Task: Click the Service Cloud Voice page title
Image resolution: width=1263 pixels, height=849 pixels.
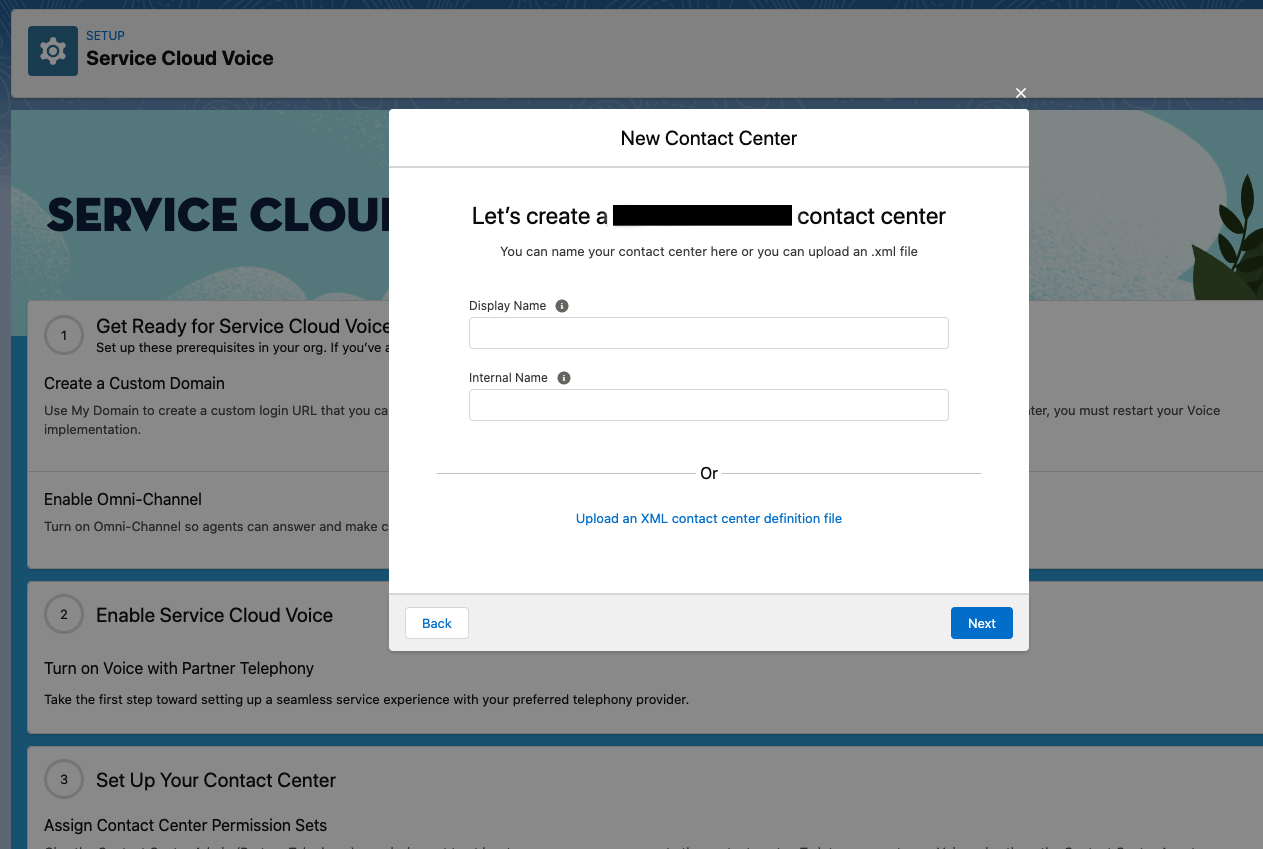Action: tap(180, 58)
